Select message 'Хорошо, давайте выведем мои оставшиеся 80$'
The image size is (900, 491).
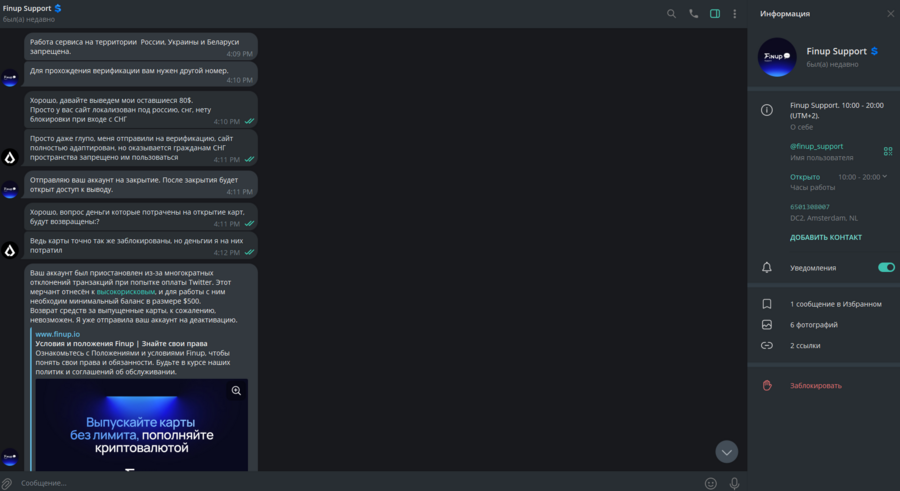click(141, 110)
